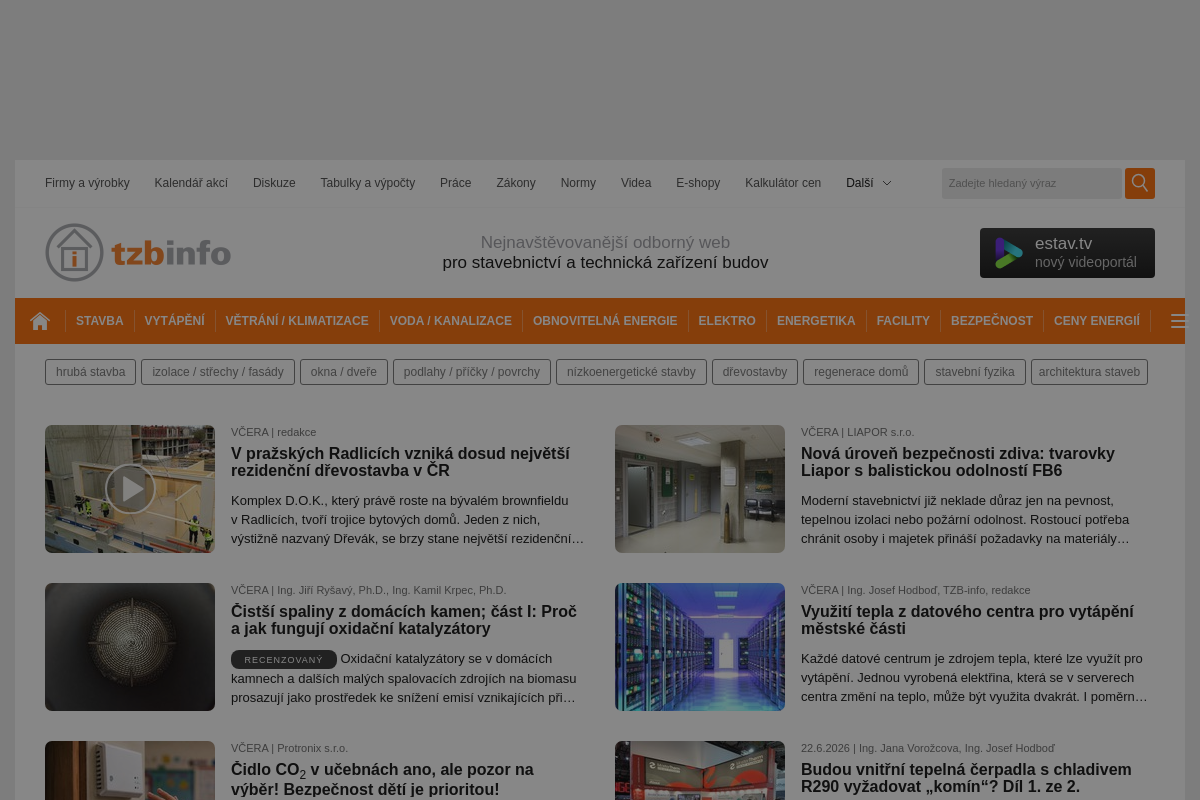Open the Normy link

(578, 183)
